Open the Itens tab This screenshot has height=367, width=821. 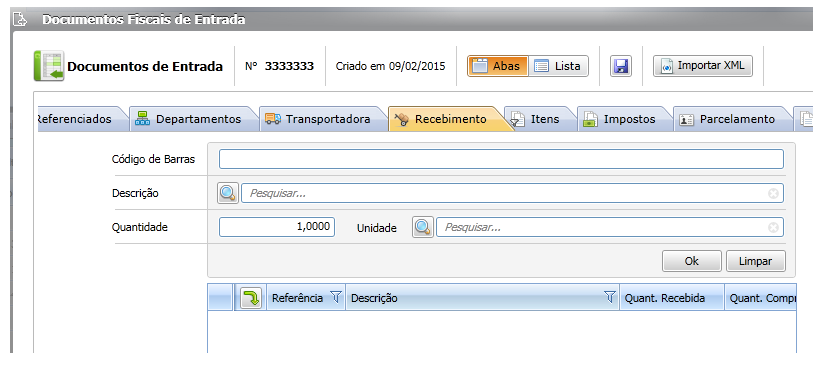(x=538, y=119)
